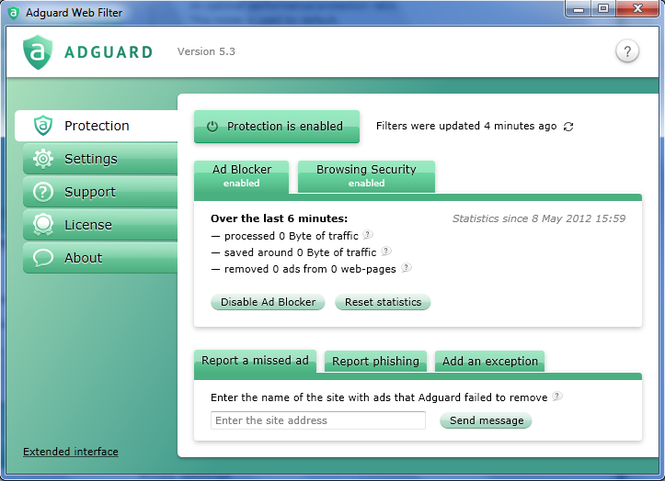665x481 pixels.
Task: Click the Version 5.3 text
Action: [x=206, y=51]
